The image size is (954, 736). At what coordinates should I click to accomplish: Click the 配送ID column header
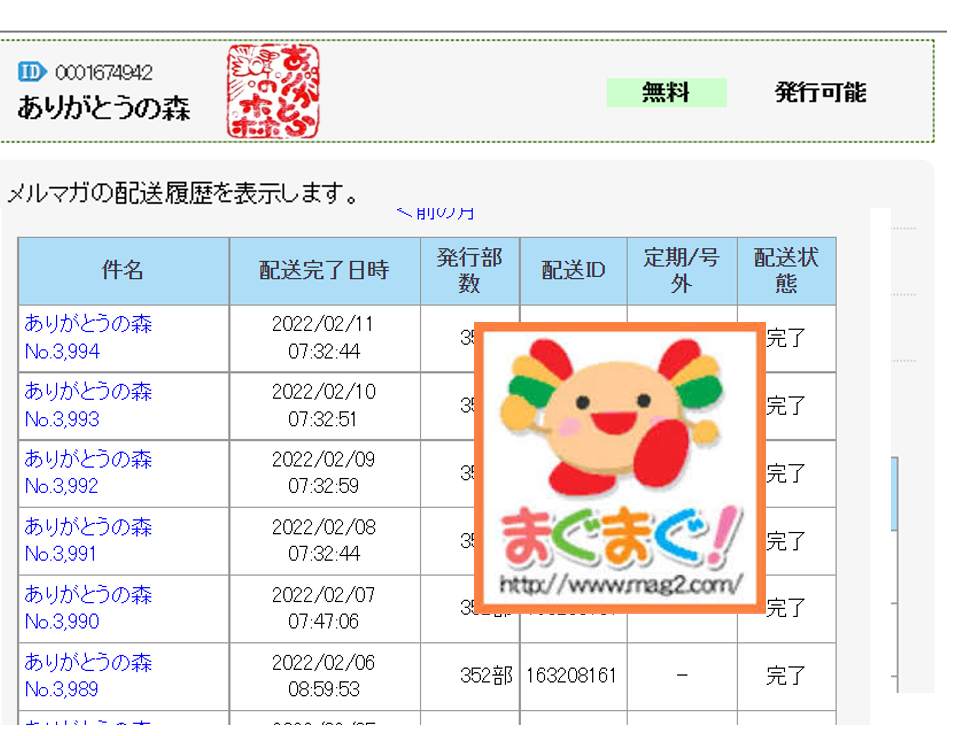573,271
